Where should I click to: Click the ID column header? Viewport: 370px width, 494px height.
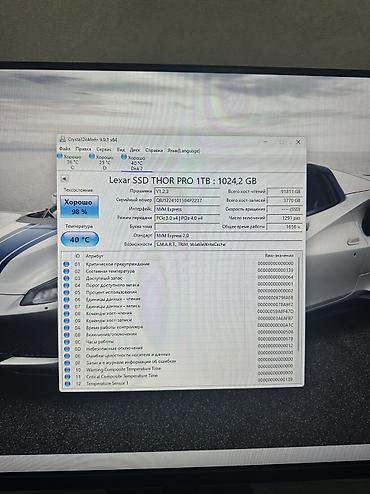78,256
